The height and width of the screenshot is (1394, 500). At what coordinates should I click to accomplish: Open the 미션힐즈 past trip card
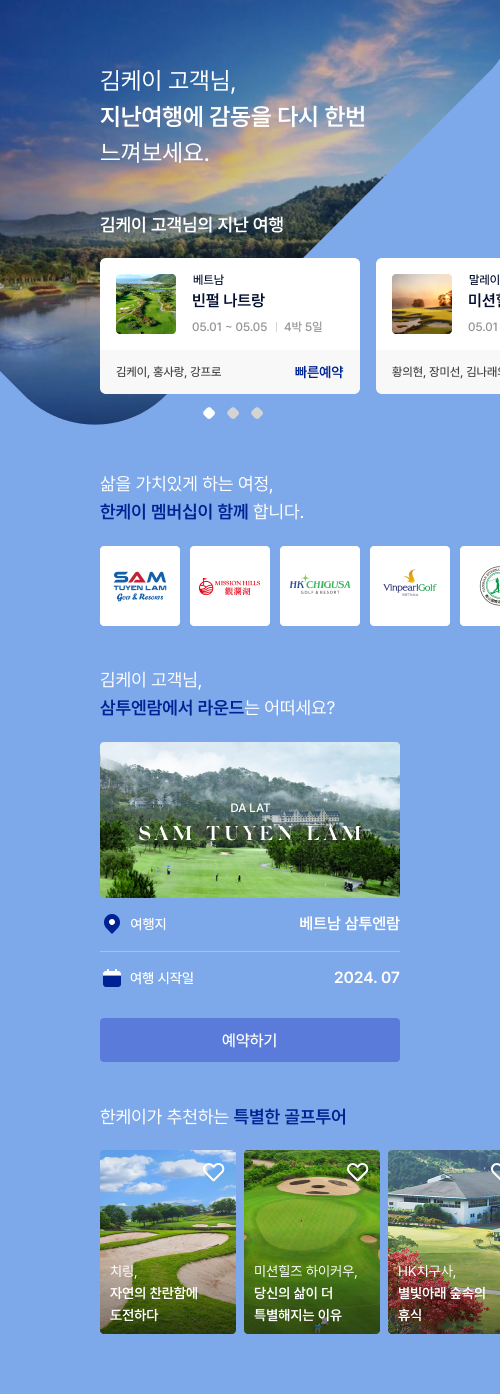[x=438, y=326]
